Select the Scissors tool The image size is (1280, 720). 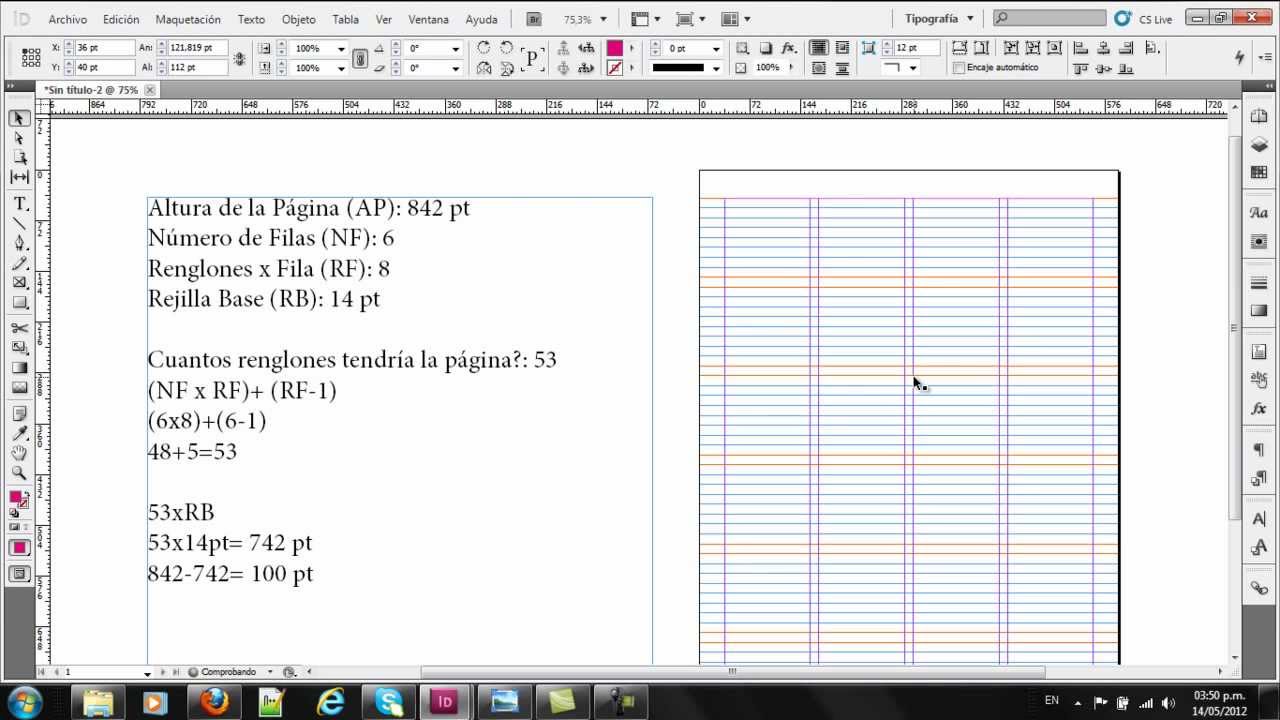pyautogui.click(x=19, y=328)
